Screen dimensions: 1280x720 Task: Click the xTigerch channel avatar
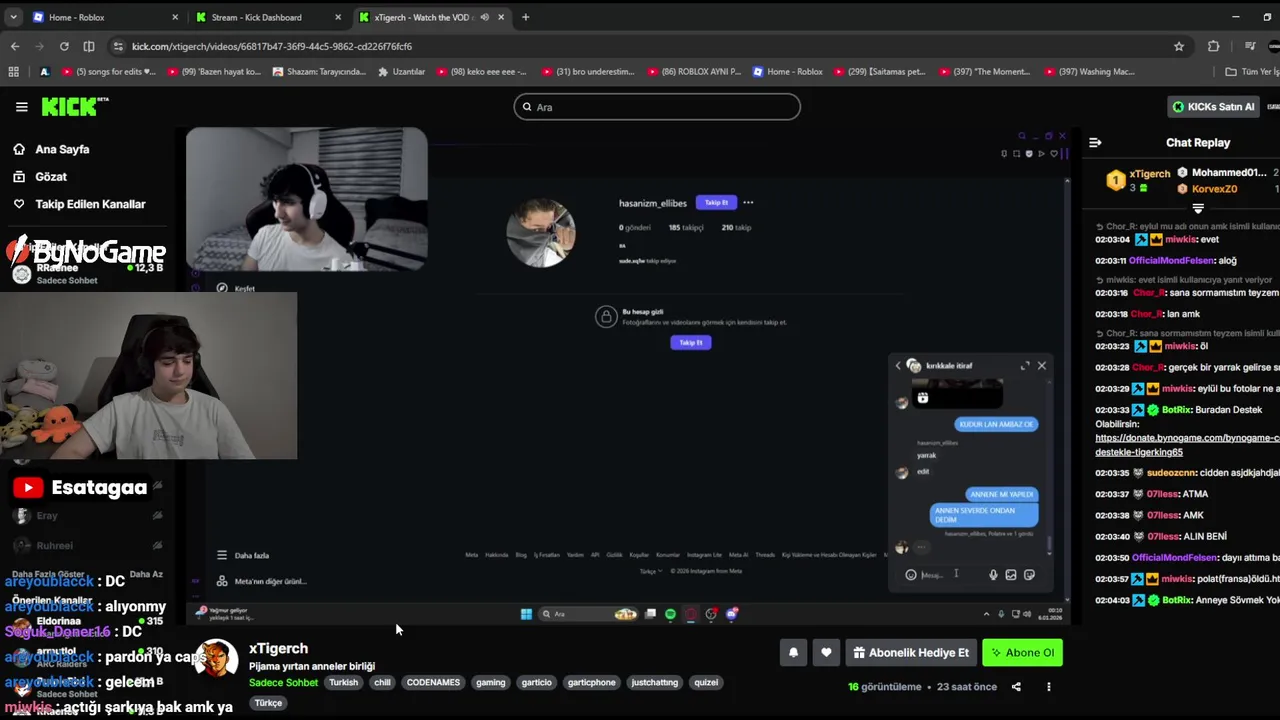(x=217, y=660)
